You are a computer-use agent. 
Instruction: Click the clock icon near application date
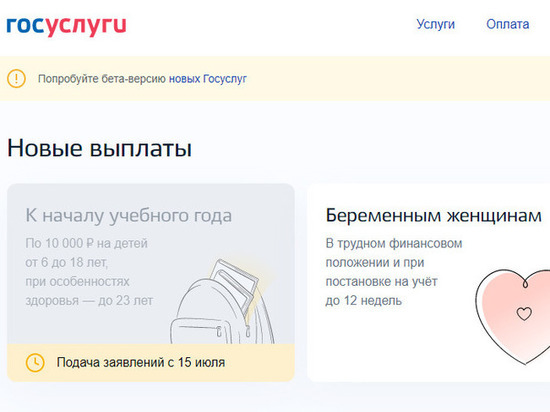(x=35, y=362)
